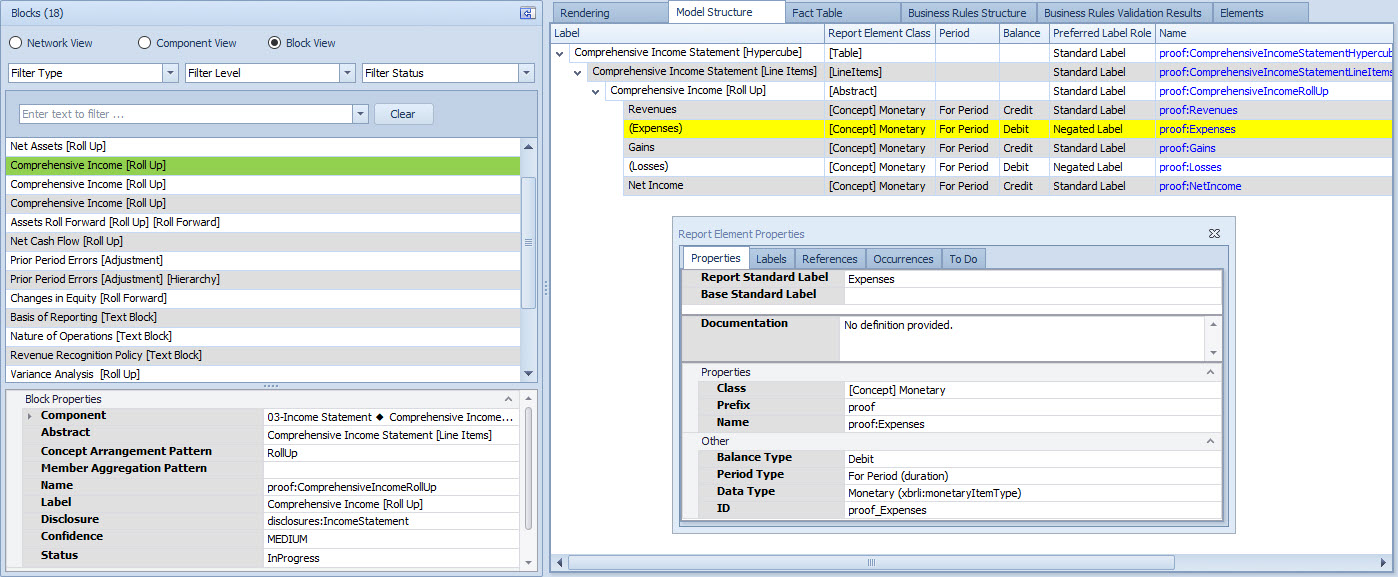Collapse the Properties section chevron
This screenshot has width=1398, height=577.
point(1209,372)
